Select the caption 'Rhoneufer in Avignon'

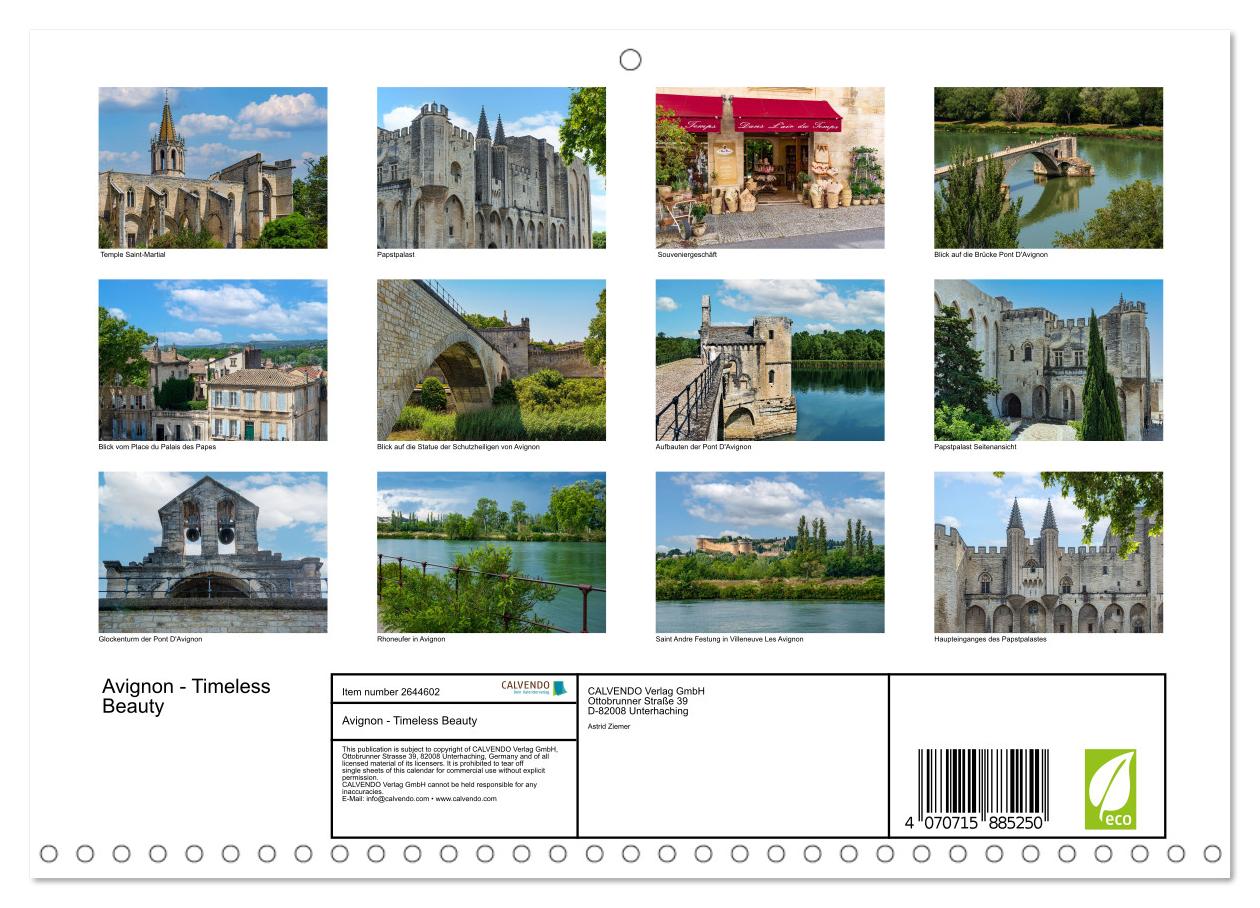pos(411,639)
